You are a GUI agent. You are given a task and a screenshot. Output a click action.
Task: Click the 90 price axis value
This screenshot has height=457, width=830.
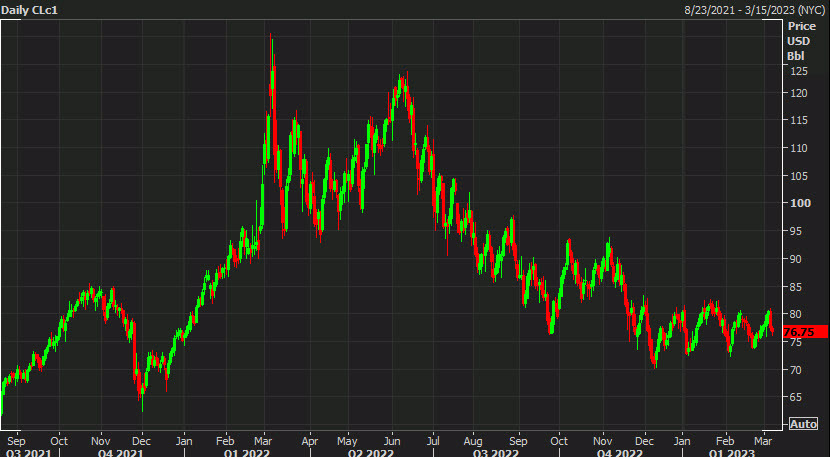pos(795,259)
